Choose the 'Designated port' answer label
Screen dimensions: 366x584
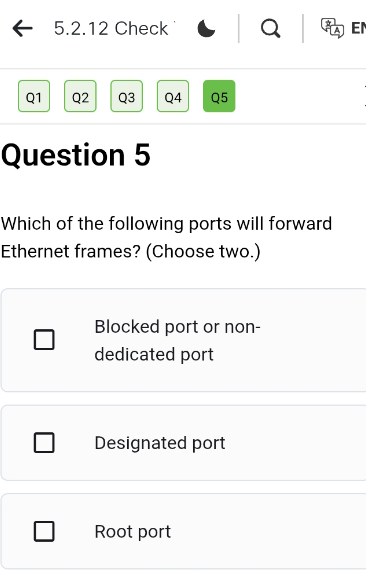160,443
